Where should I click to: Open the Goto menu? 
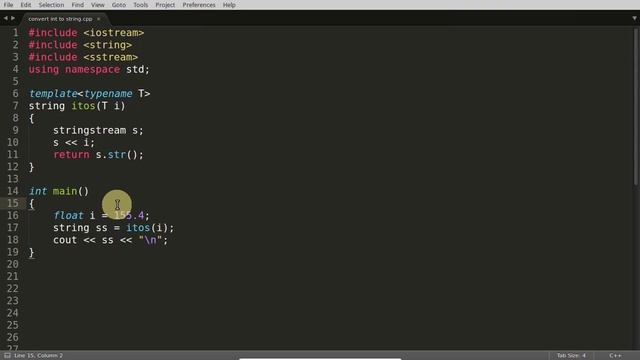[x=119, y=5]
